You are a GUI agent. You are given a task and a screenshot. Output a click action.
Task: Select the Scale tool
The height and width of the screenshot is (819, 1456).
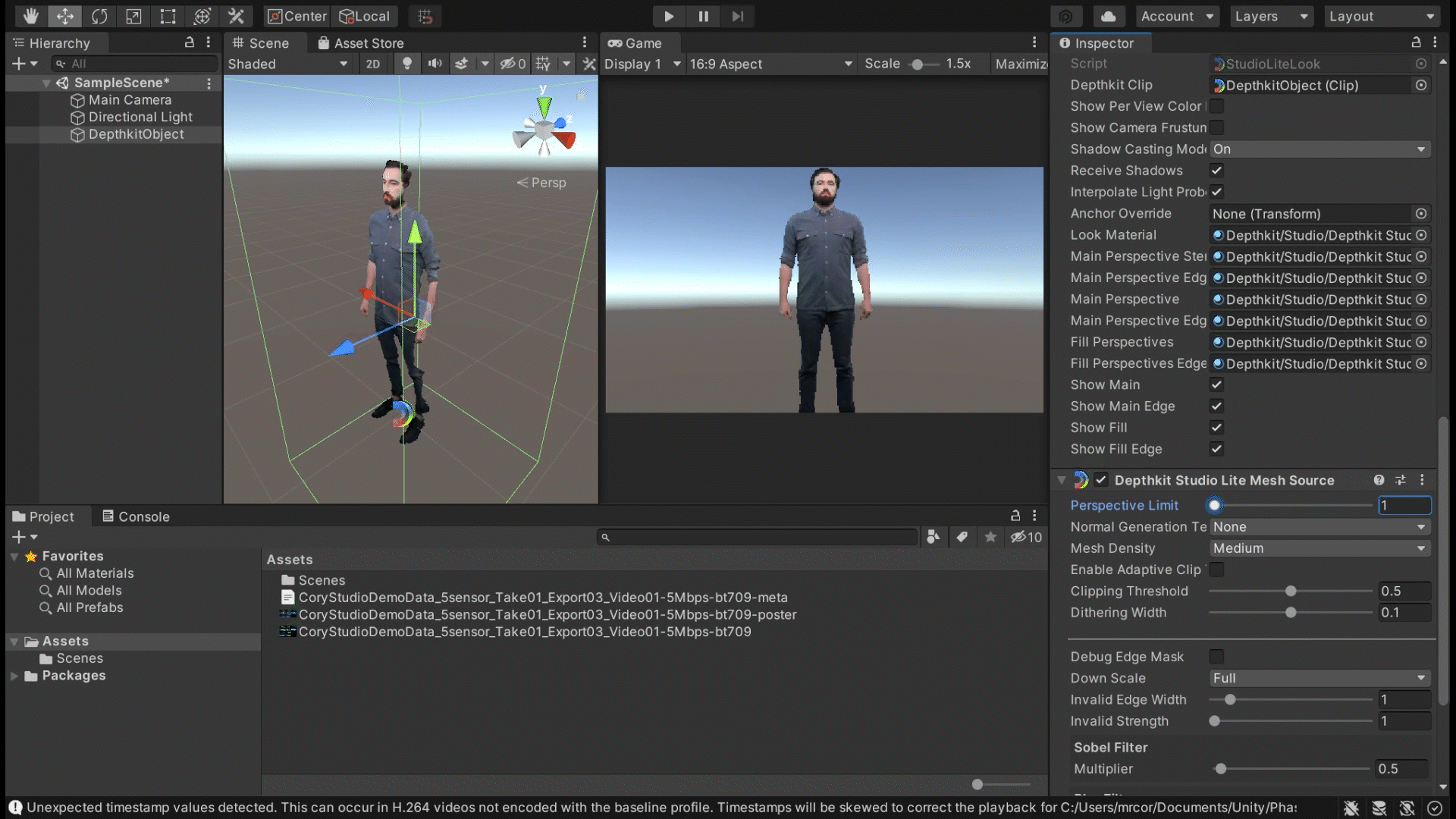pos(133,16)
